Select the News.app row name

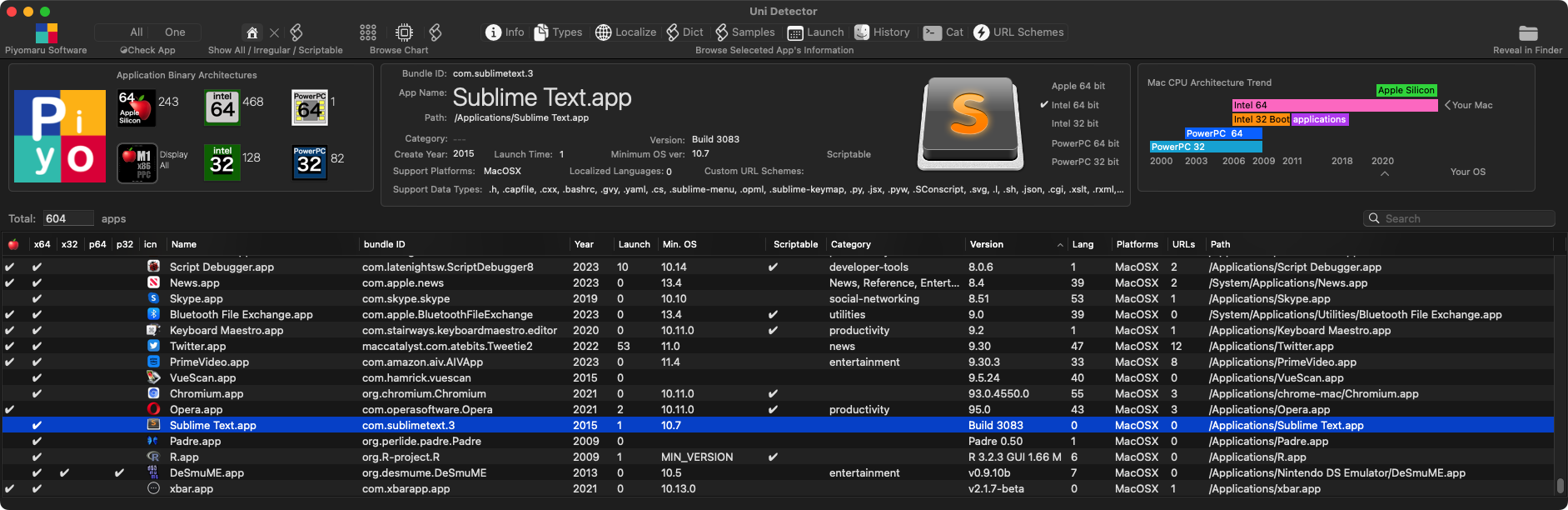point(195,283)
